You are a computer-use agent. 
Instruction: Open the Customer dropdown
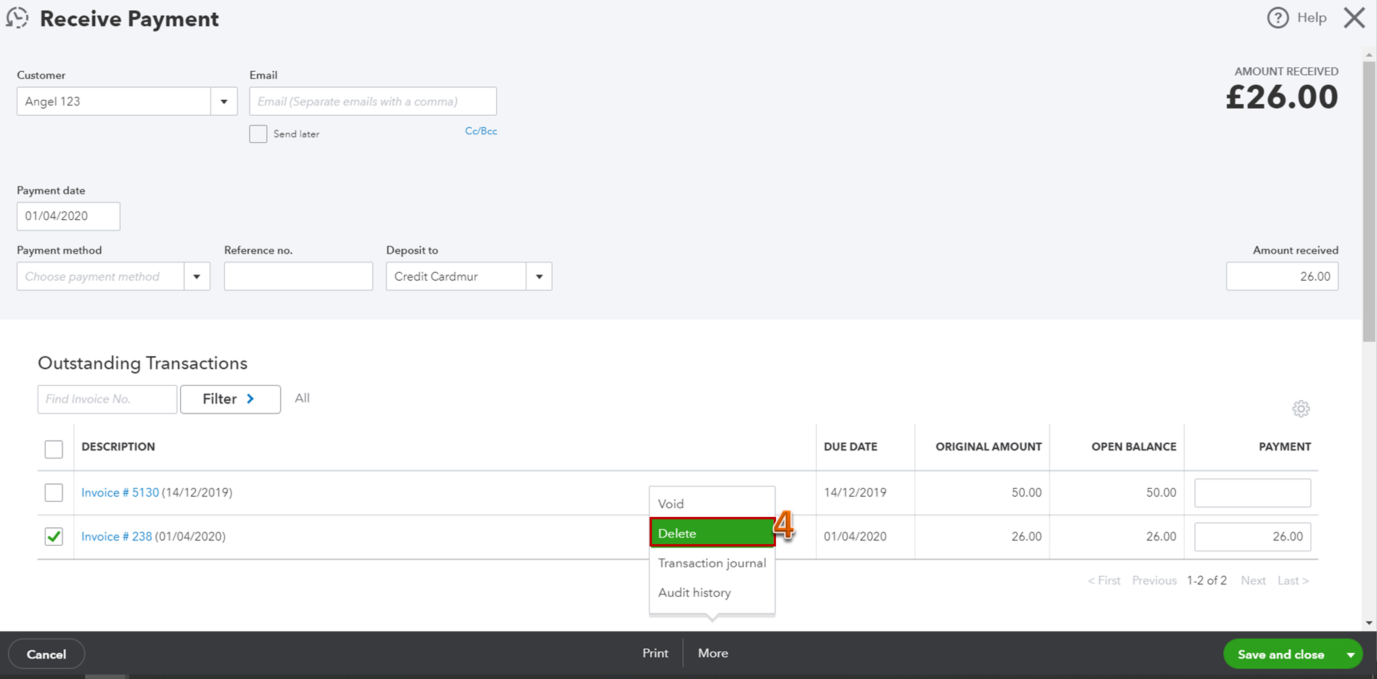[x=223, y=100]
